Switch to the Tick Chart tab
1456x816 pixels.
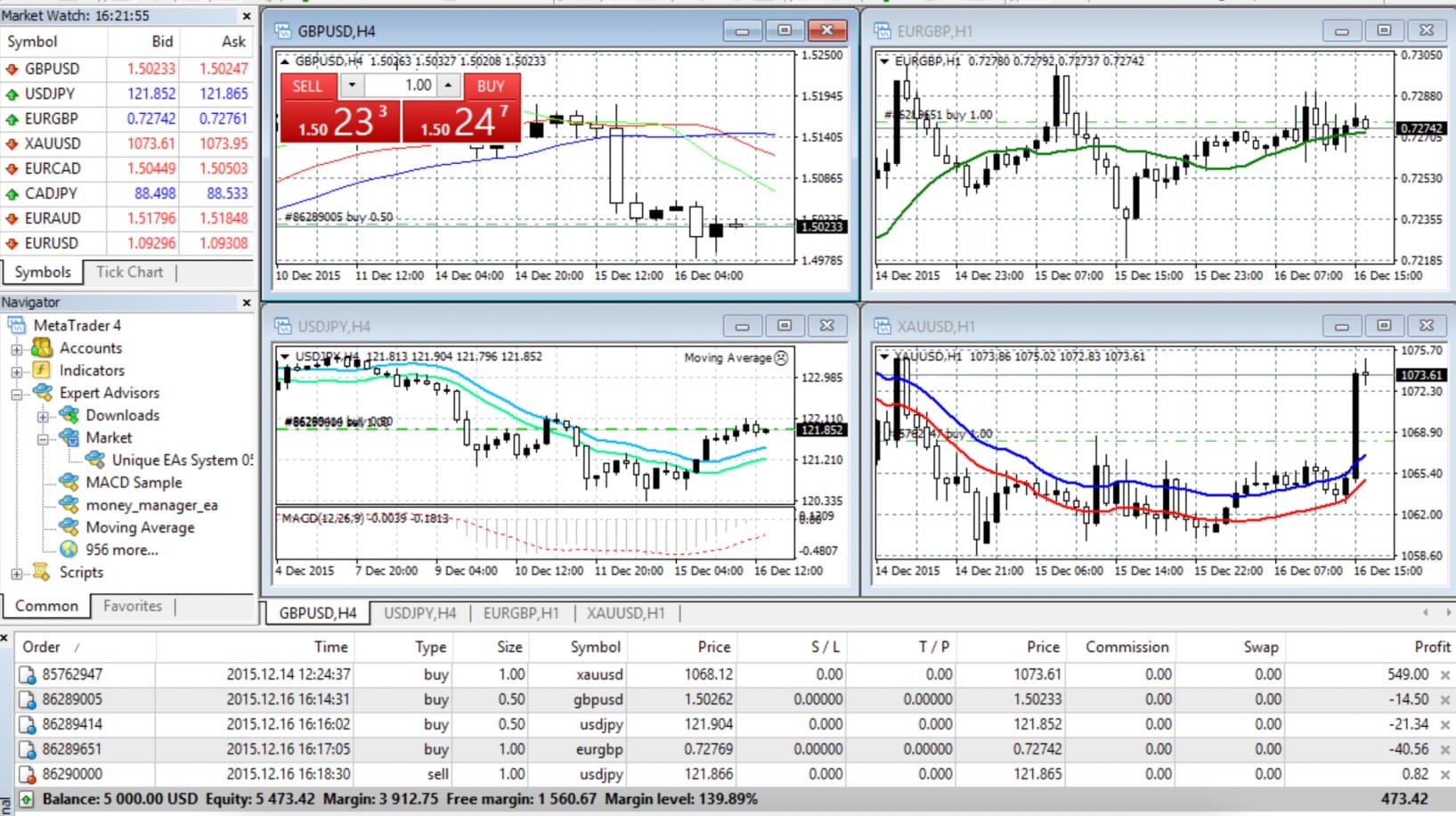130,272
